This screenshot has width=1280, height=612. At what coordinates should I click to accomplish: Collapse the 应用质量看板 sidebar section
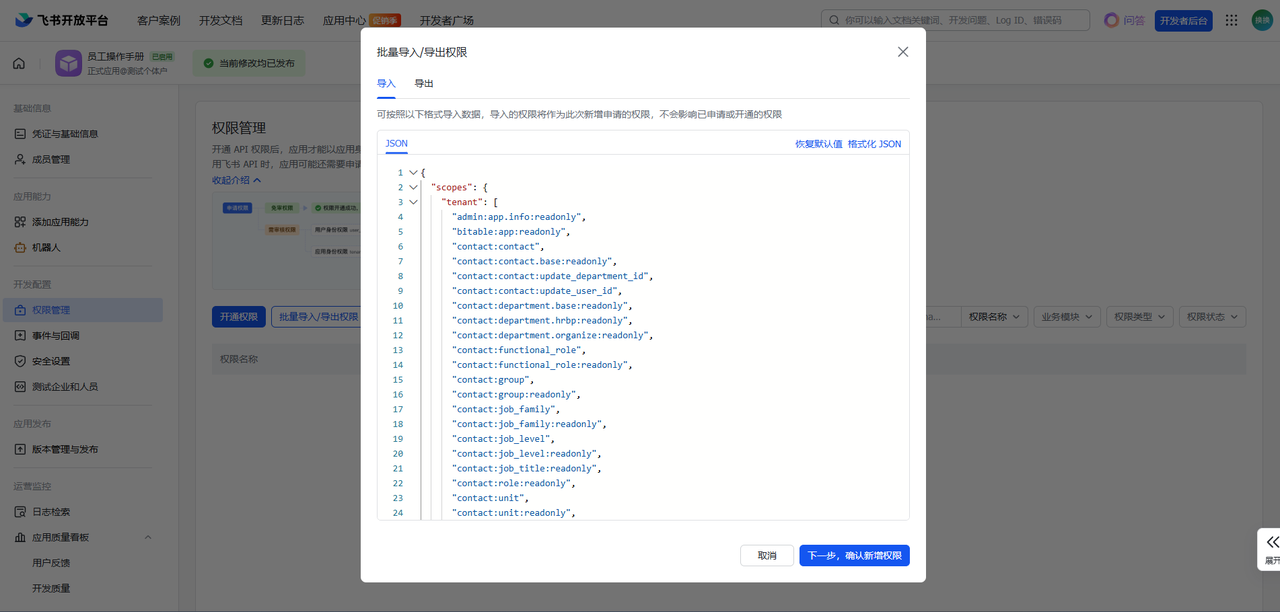[148, 538]
